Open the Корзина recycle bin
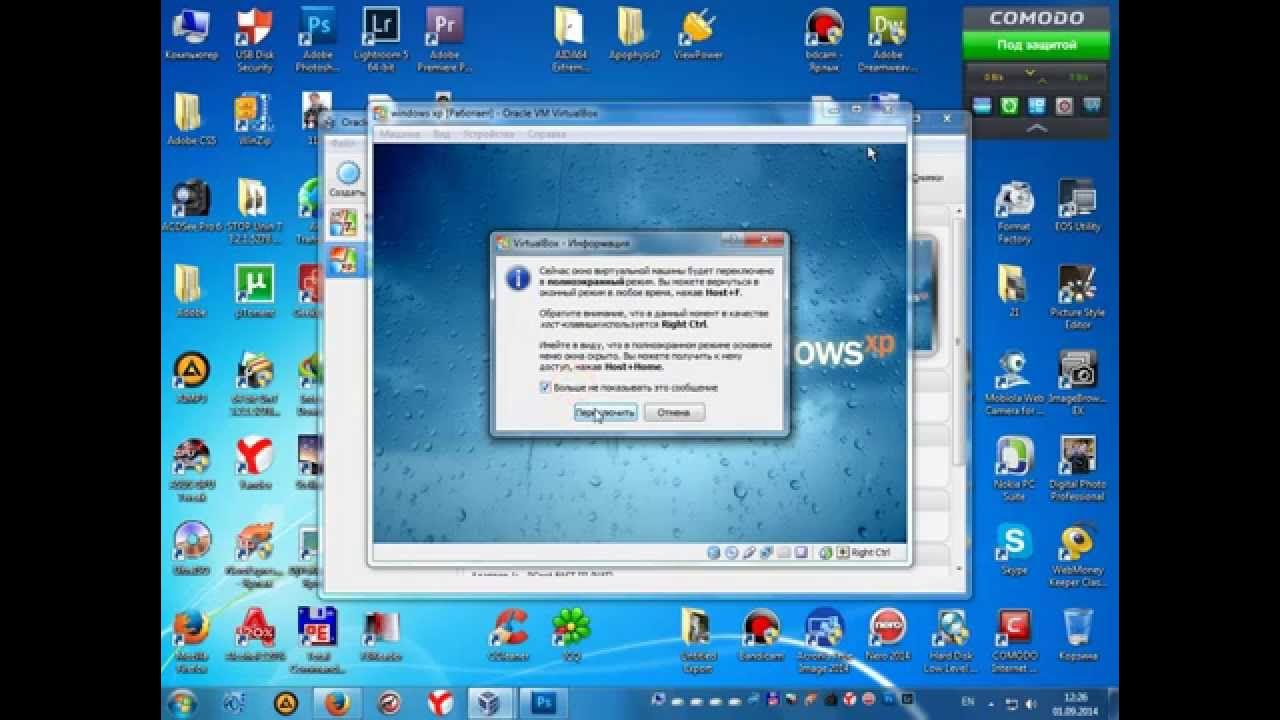 pyautogui.click(x=1077, y=635)
